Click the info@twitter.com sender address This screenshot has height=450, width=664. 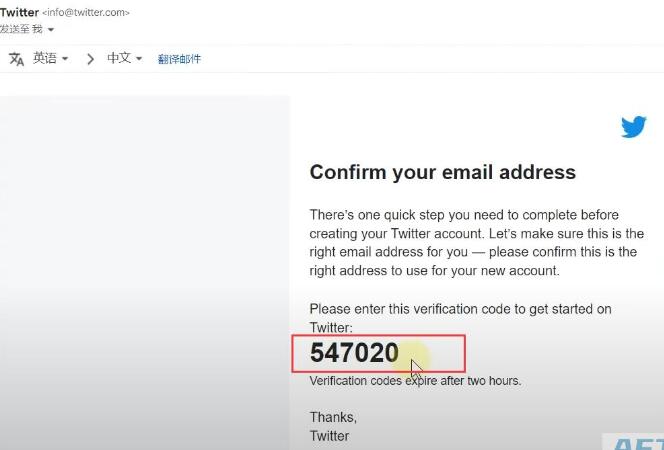coord(86,13)
